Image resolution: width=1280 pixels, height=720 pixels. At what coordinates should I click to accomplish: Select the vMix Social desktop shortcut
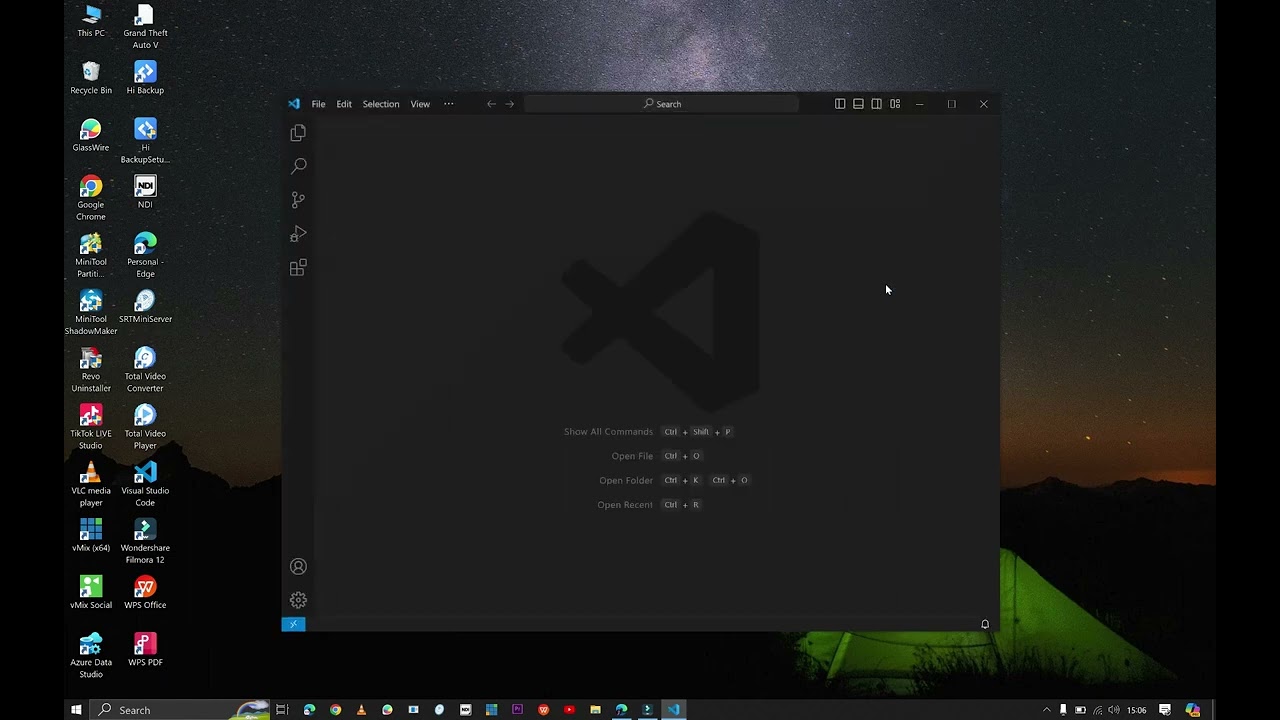pos(91,591)
